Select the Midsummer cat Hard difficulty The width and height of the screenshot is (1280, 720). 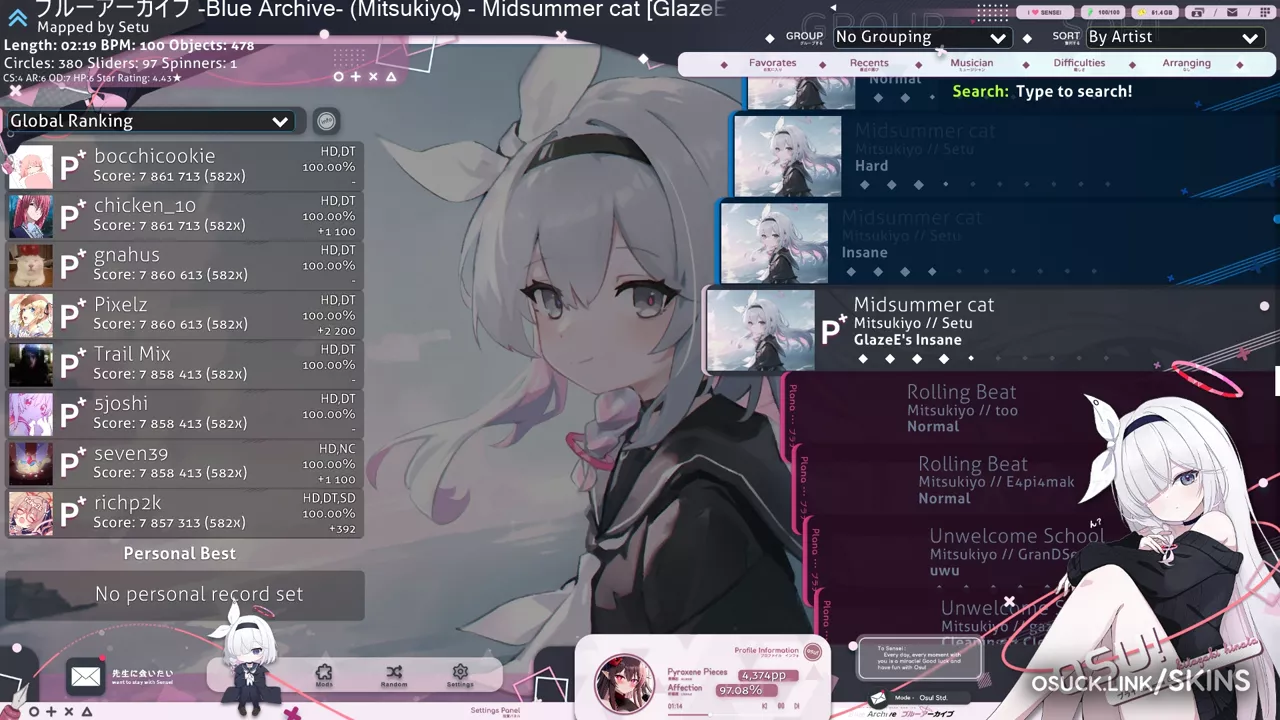(x=1006, y=155)
